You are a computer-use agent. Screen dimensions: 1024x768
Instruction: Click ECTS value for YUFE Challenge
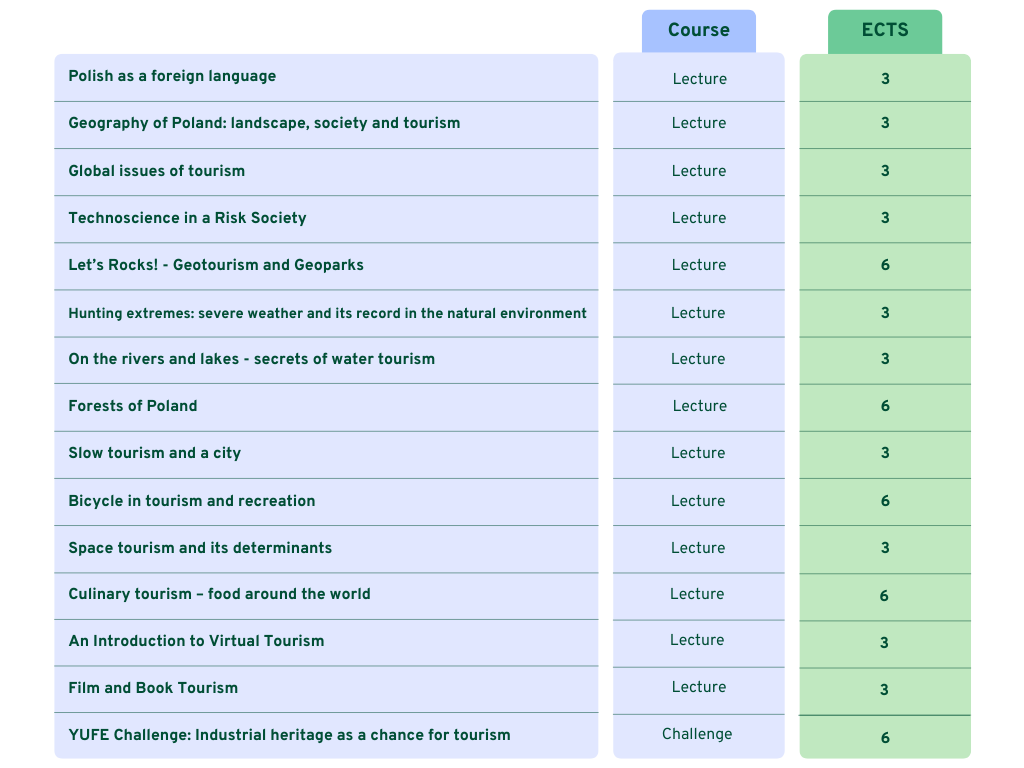tap(885, 738)
